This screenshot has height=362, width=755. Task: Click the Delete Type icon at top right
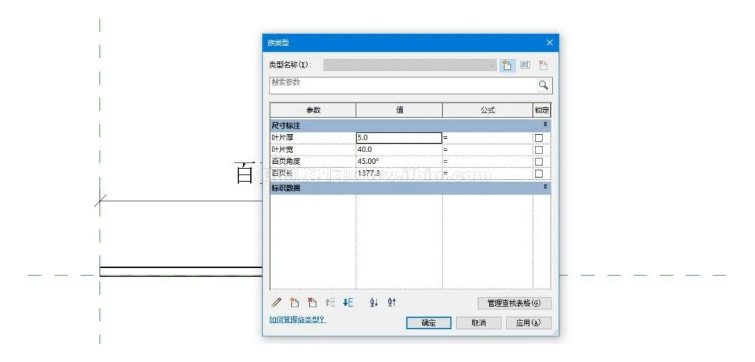click(x=543, y=65)
